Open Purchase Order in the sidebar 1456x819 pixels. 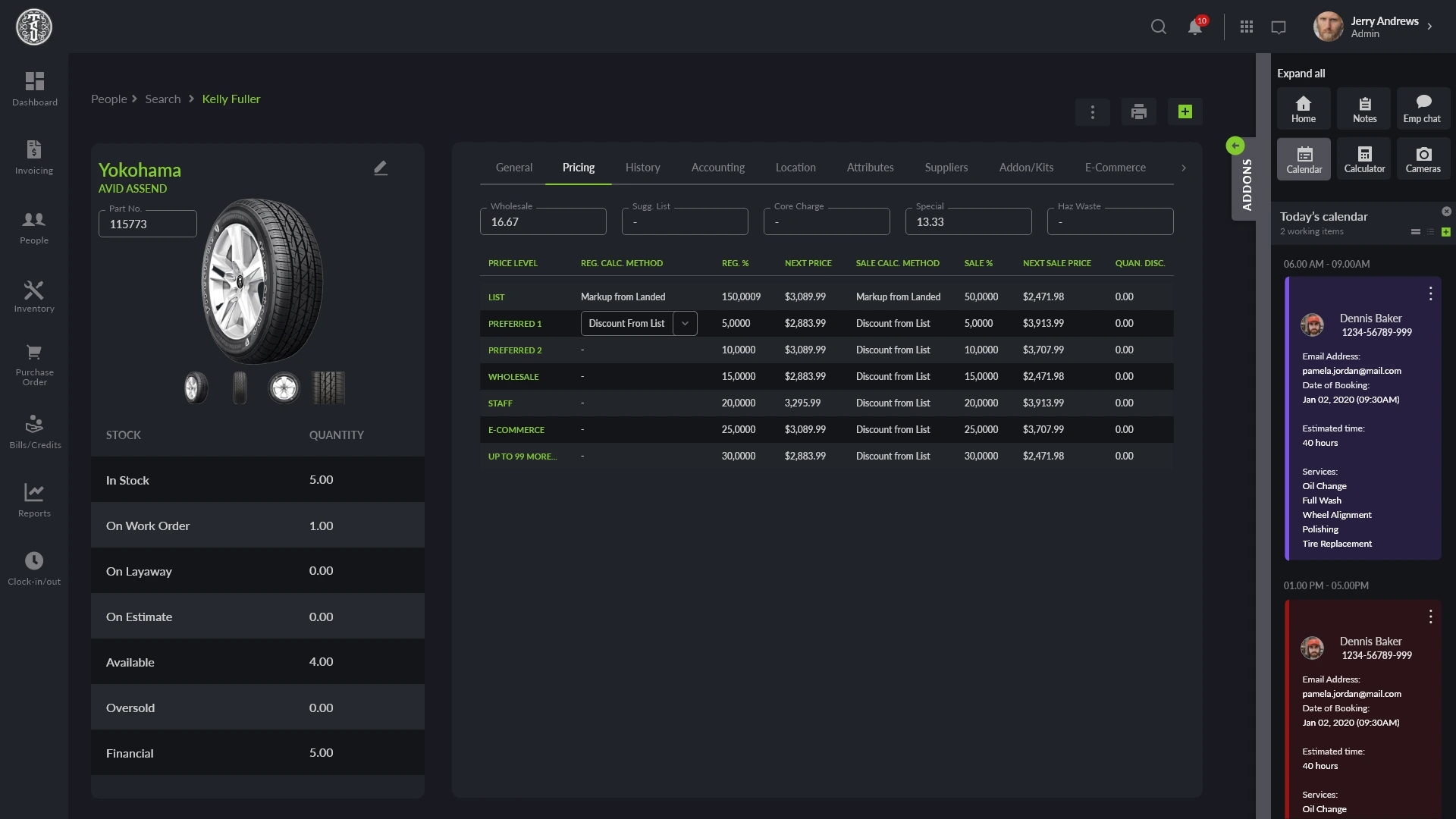(x=34, y=365)
